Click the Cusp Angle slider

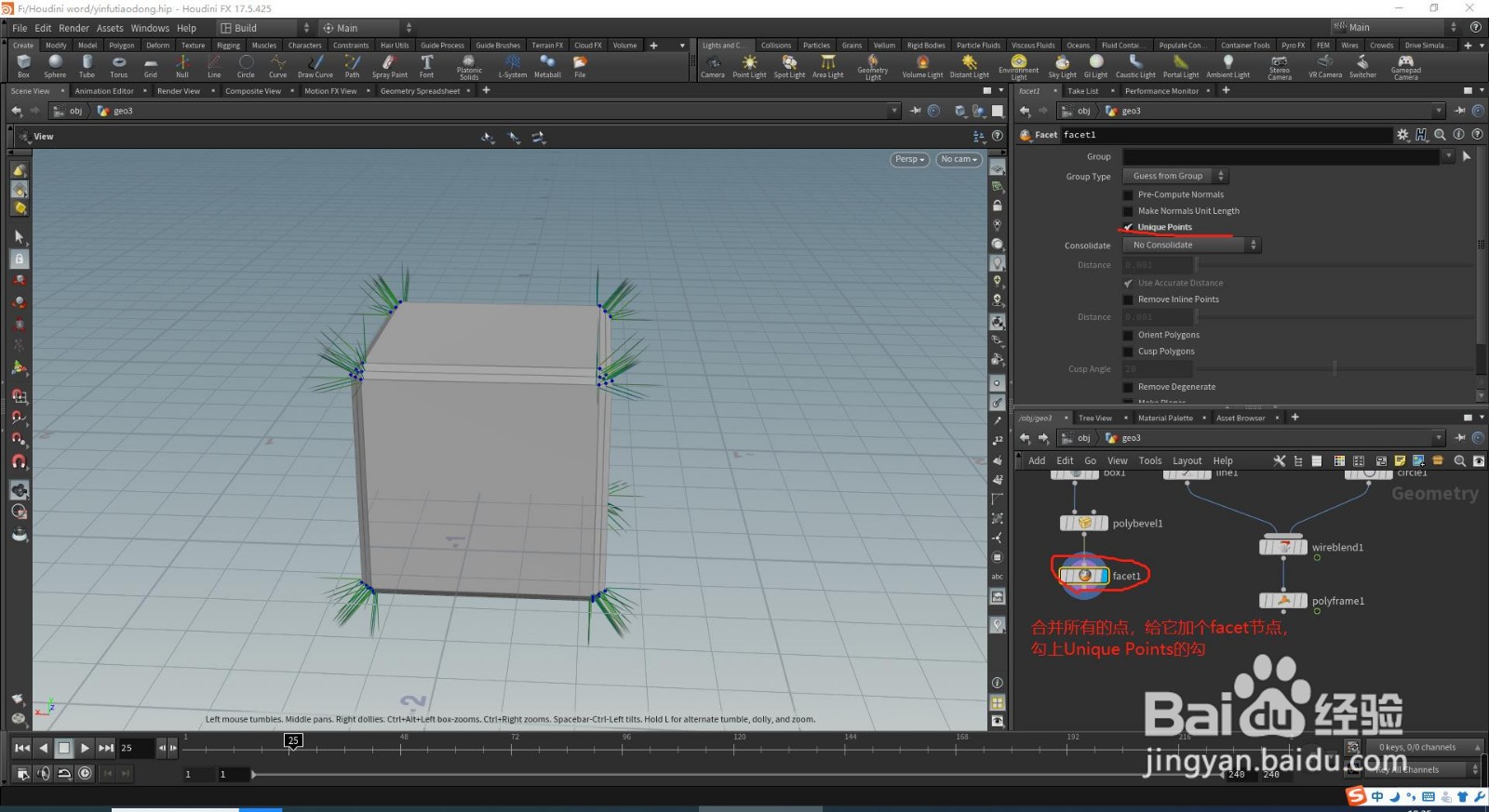pyautogui.click(x=1335, y=369)
